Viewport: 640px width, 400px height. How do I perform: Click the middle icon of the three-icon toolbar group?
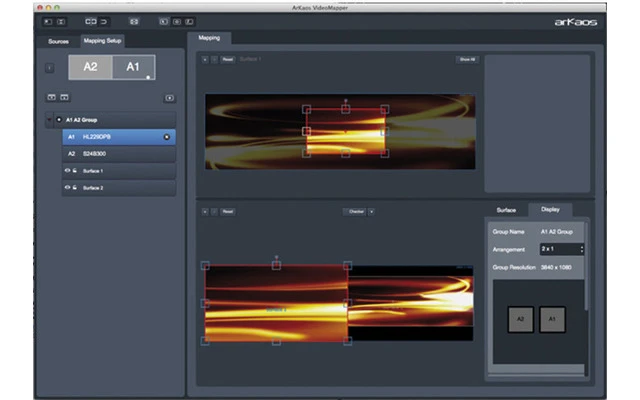coord(177,22)
